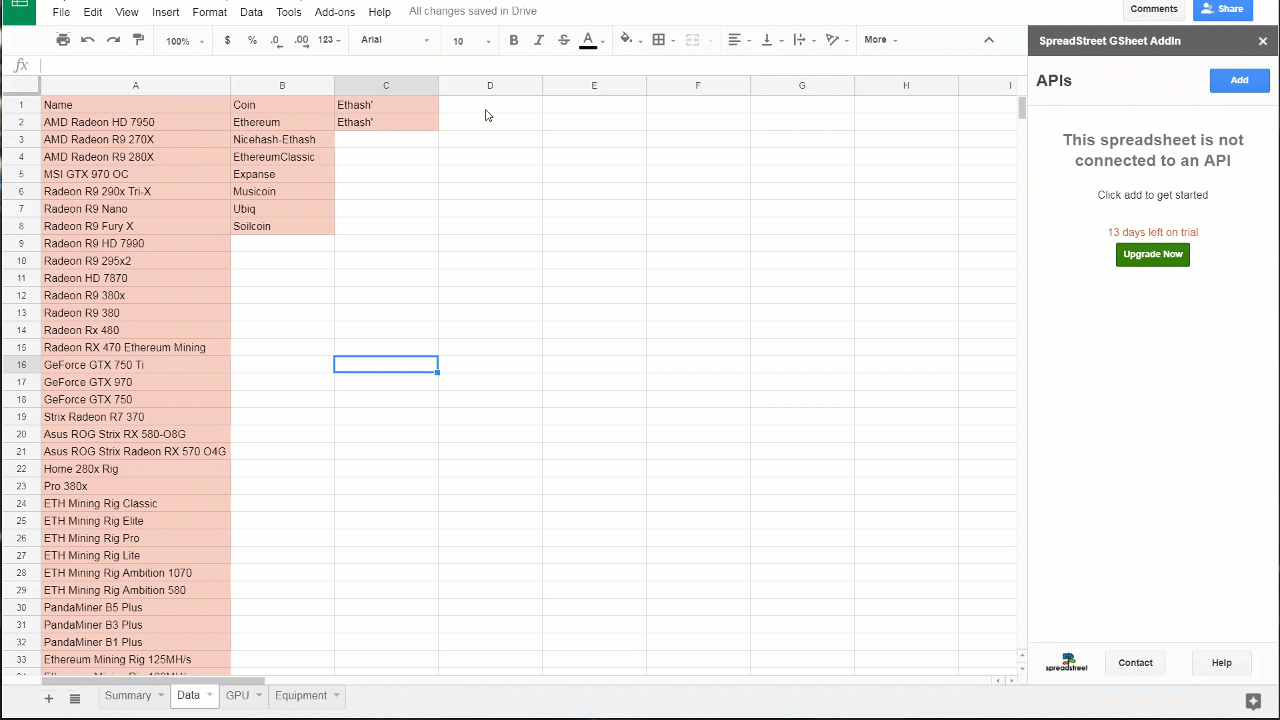Select cell 'PandaMiner B5 Plus'
1280x720 pixels.
pos(136,607)
